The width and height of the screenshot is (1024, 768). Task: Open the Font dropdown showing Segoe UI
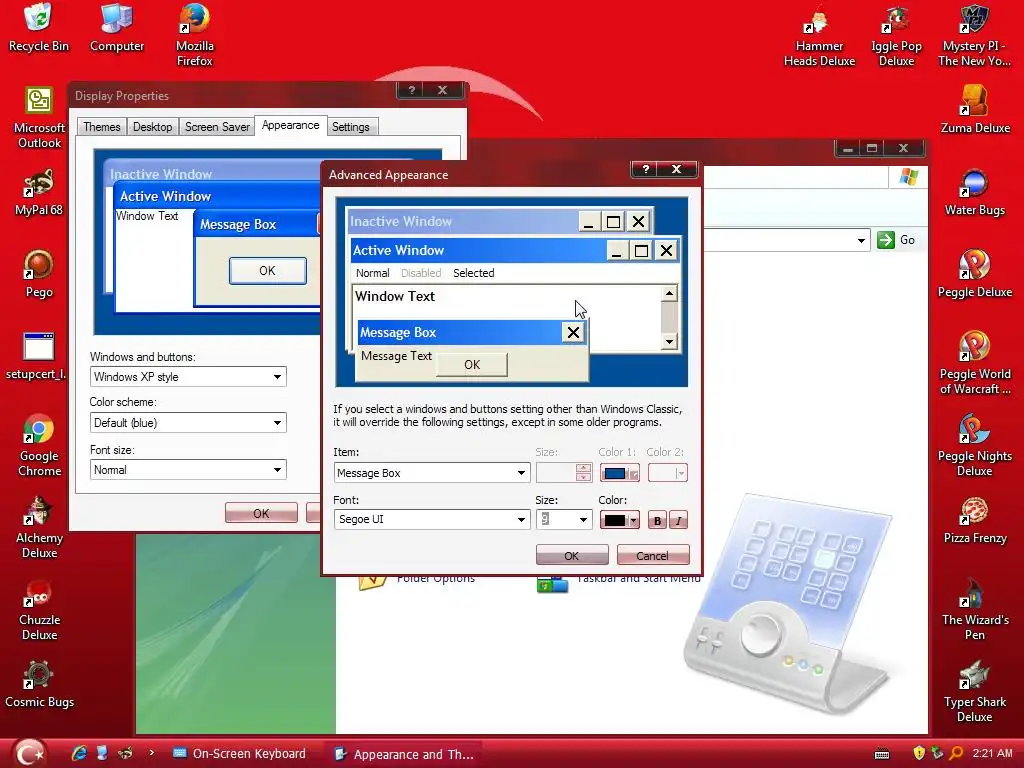(432, 519)
